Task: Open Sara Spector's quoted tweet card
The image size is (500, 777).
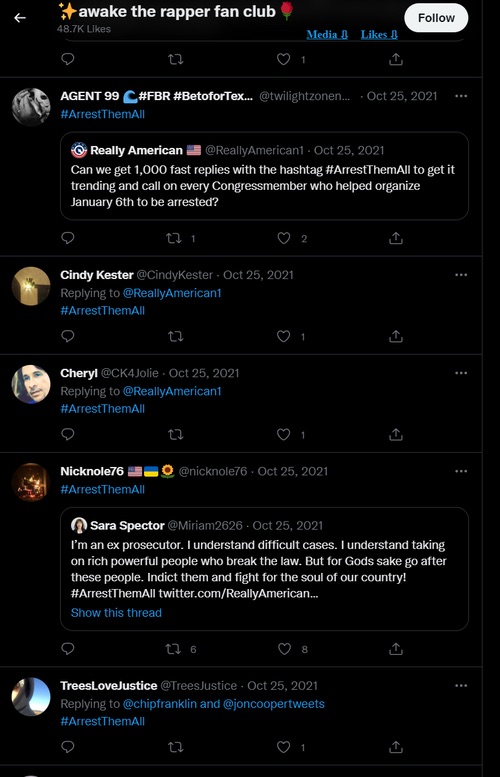Action: click(x=264, y=569)
